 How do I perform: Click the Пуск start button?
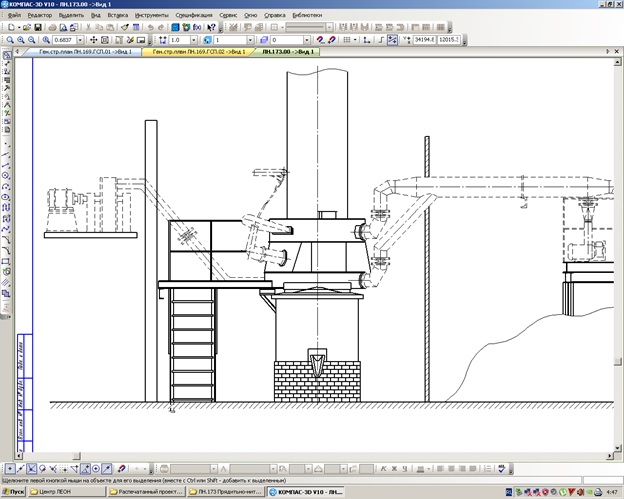tap(13, 492)
